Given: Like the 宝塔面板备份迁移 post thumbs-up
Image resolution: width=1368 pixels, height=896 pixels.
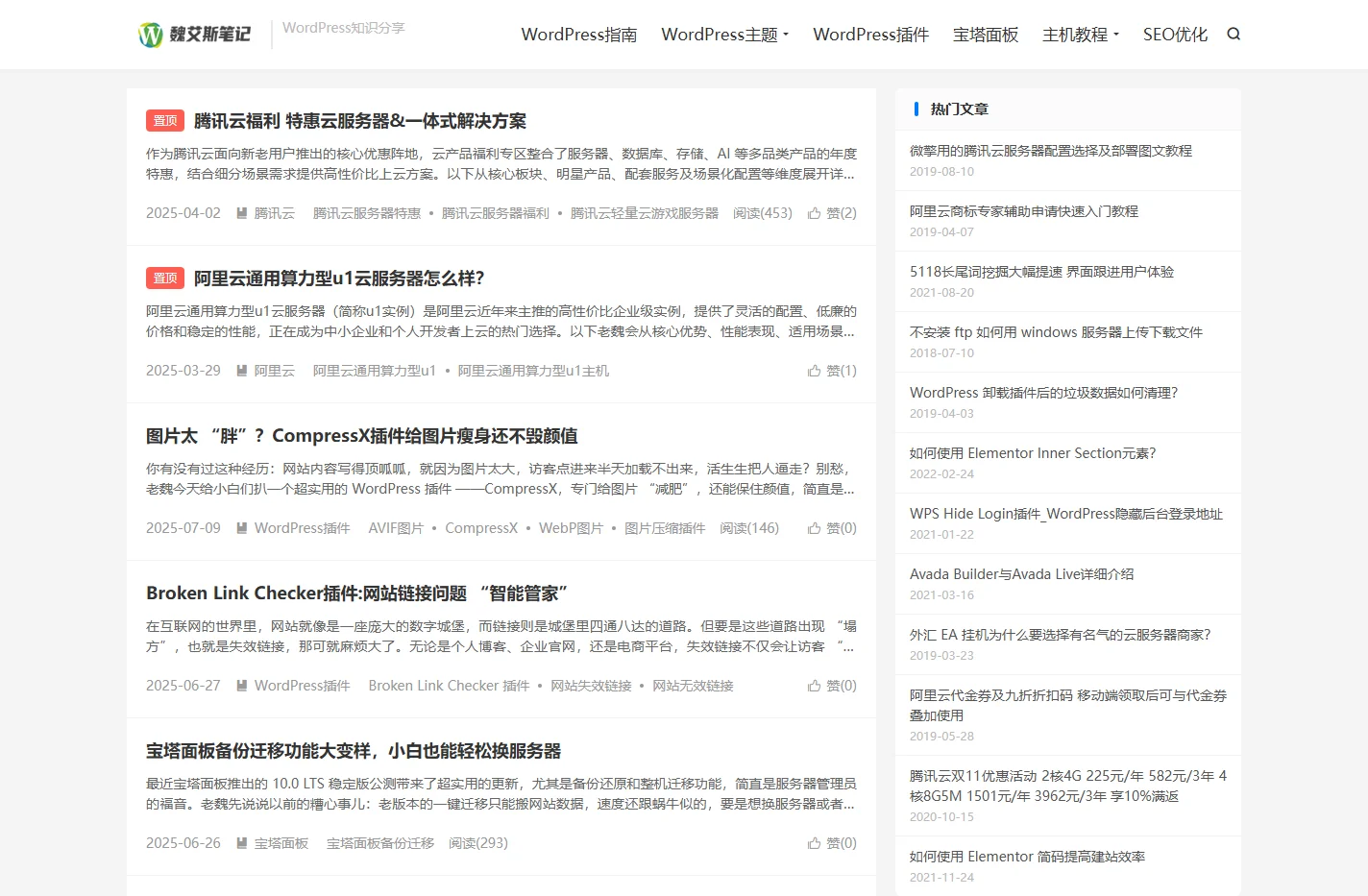Looking at the screenshot, I should (814, 843).
